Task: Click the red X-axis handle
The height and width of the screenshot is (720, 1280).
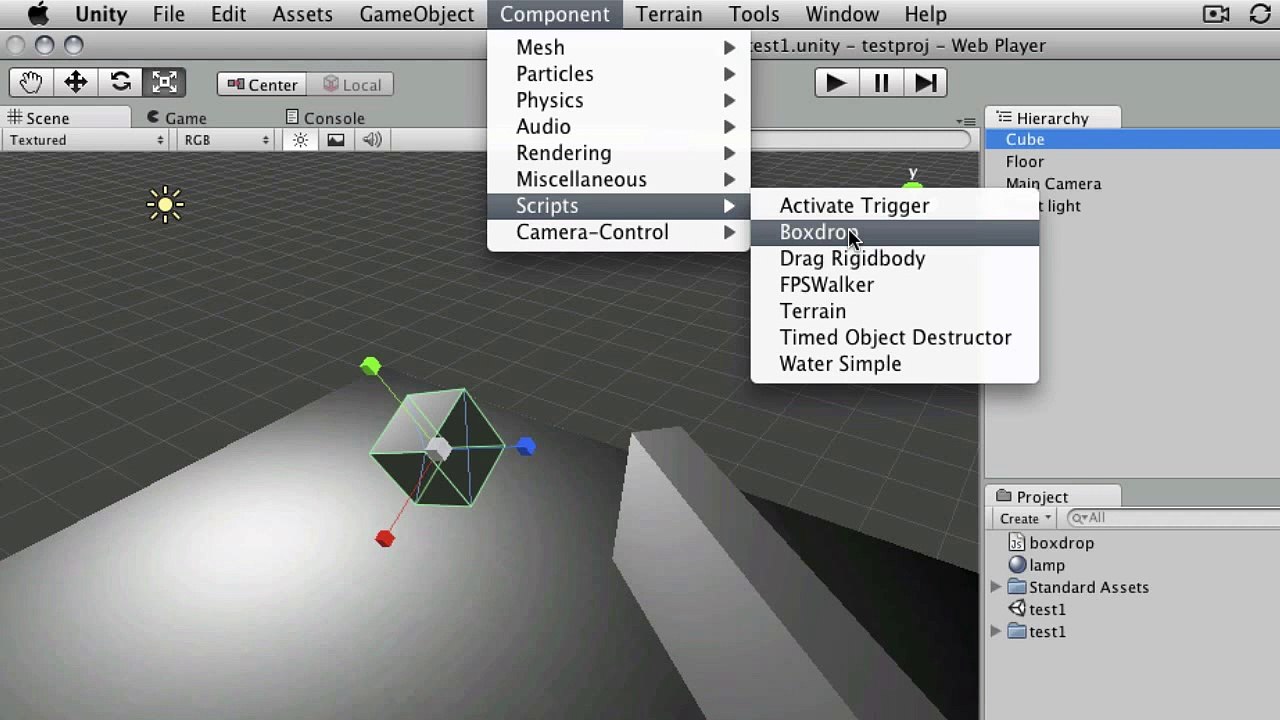Action: coord(385,539)
